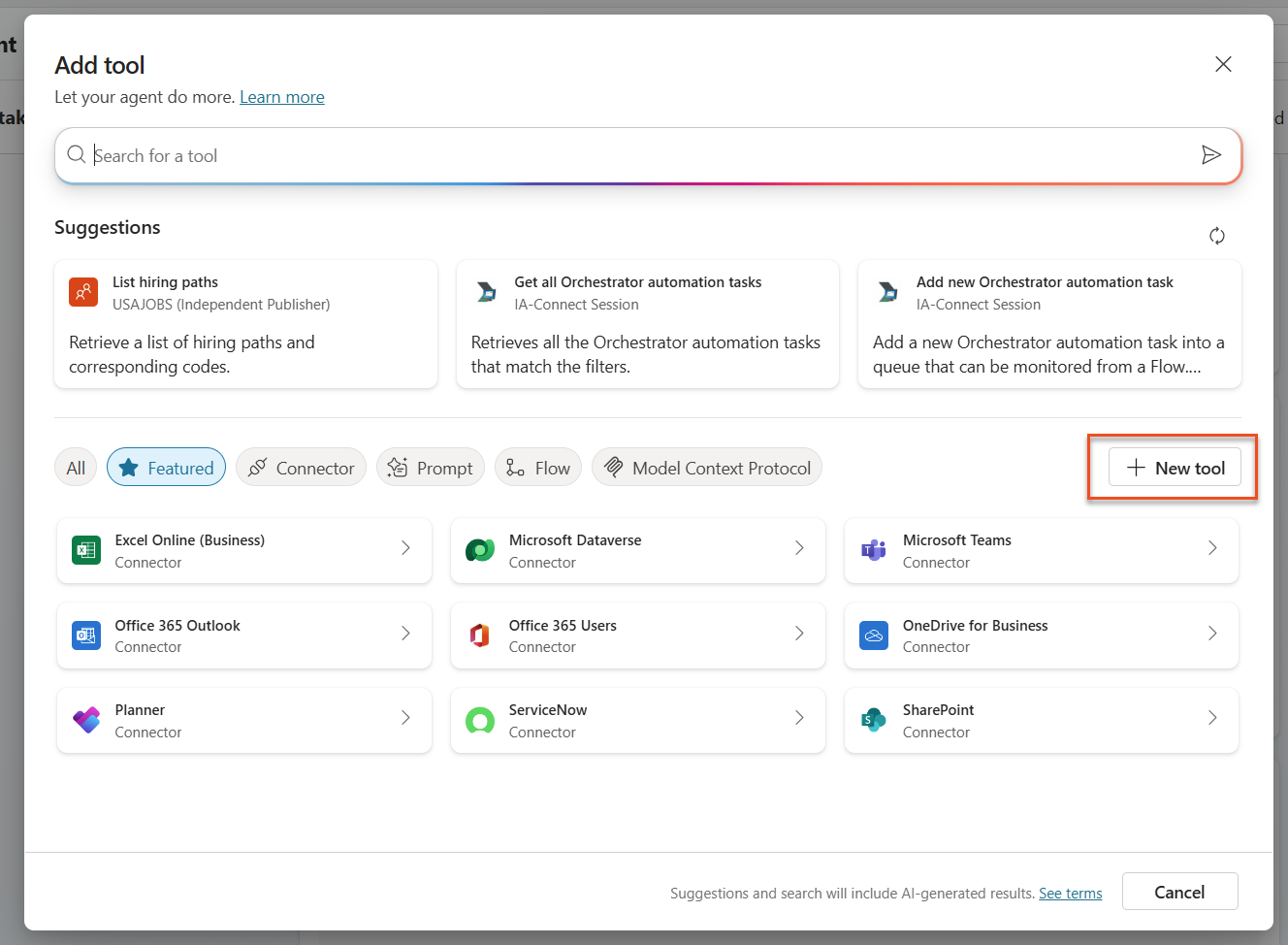The image size is (1288, 945).
Task: Click the Microsoft Teams icon
Action: coord(874,551)
